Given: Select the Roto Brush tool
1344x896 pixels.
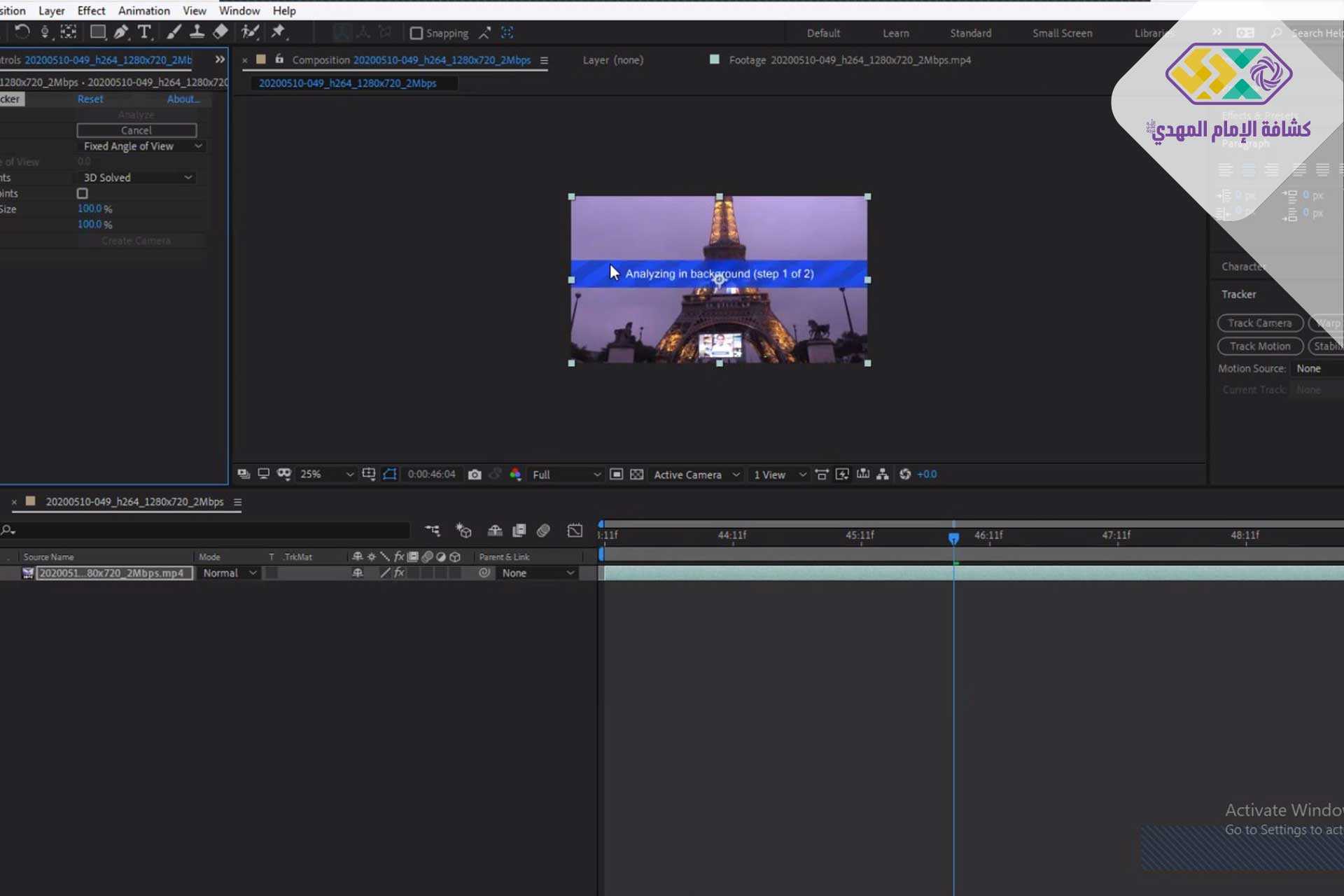Looking at the screenshot, I should coord(249,32).
